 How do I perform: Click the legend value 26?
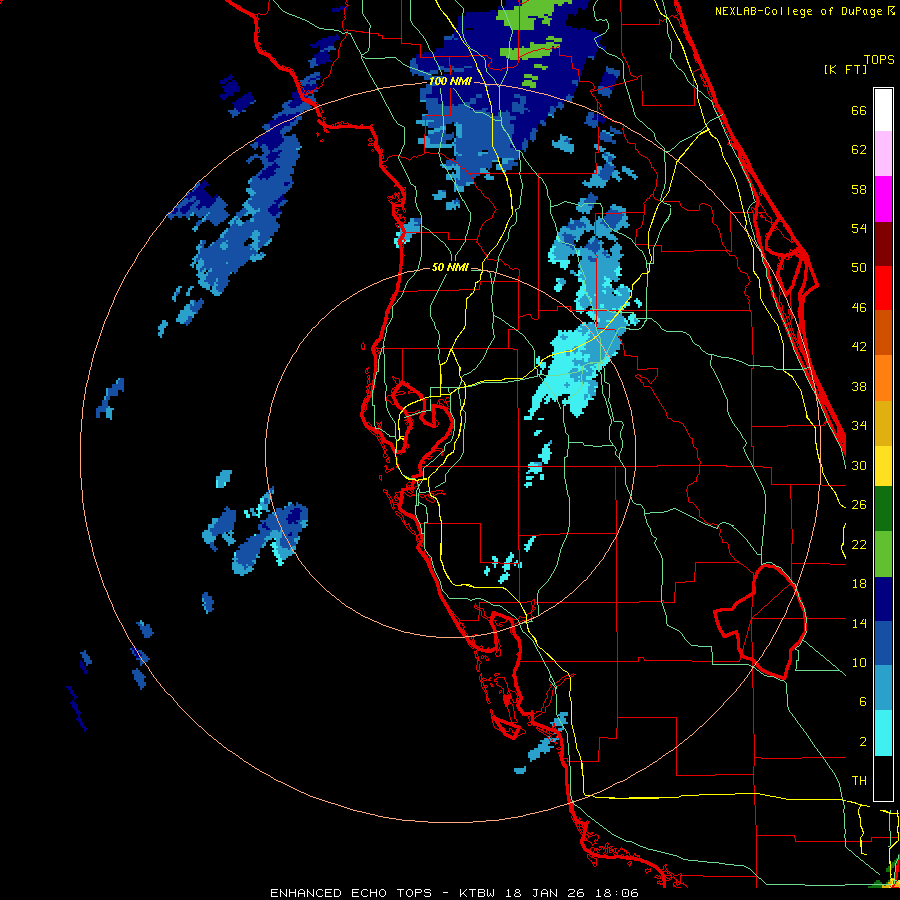(859, 505)
